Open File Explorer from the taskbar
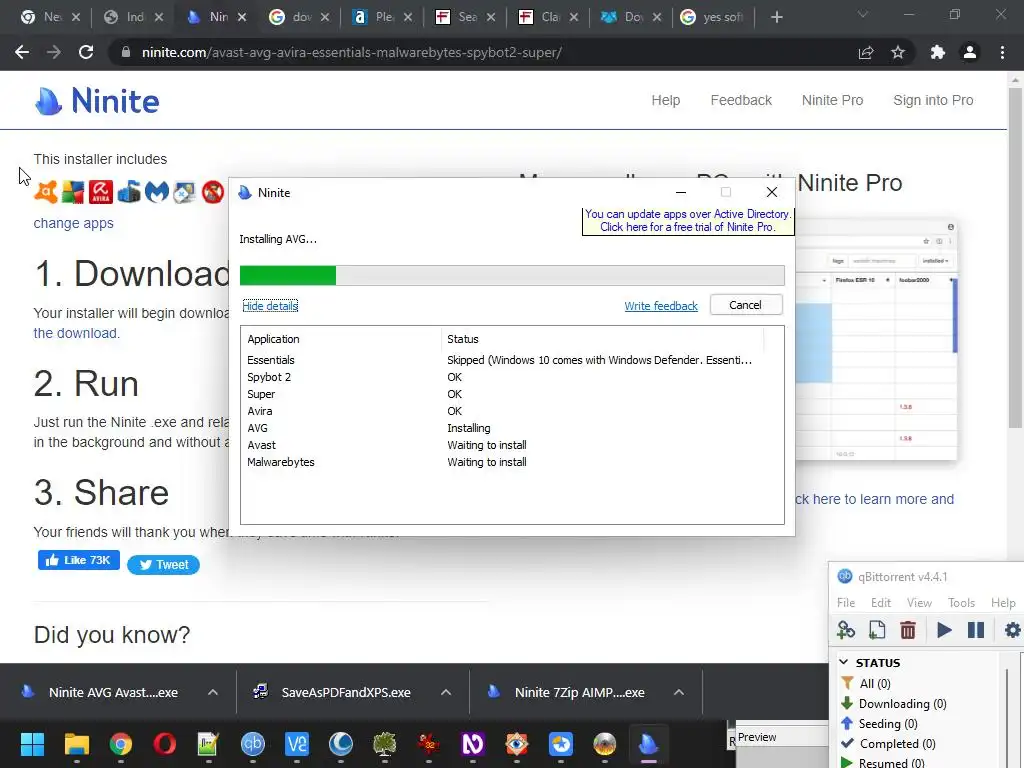Image resolution: width=1024 pixels, height=768 pixels. point(76,744)
